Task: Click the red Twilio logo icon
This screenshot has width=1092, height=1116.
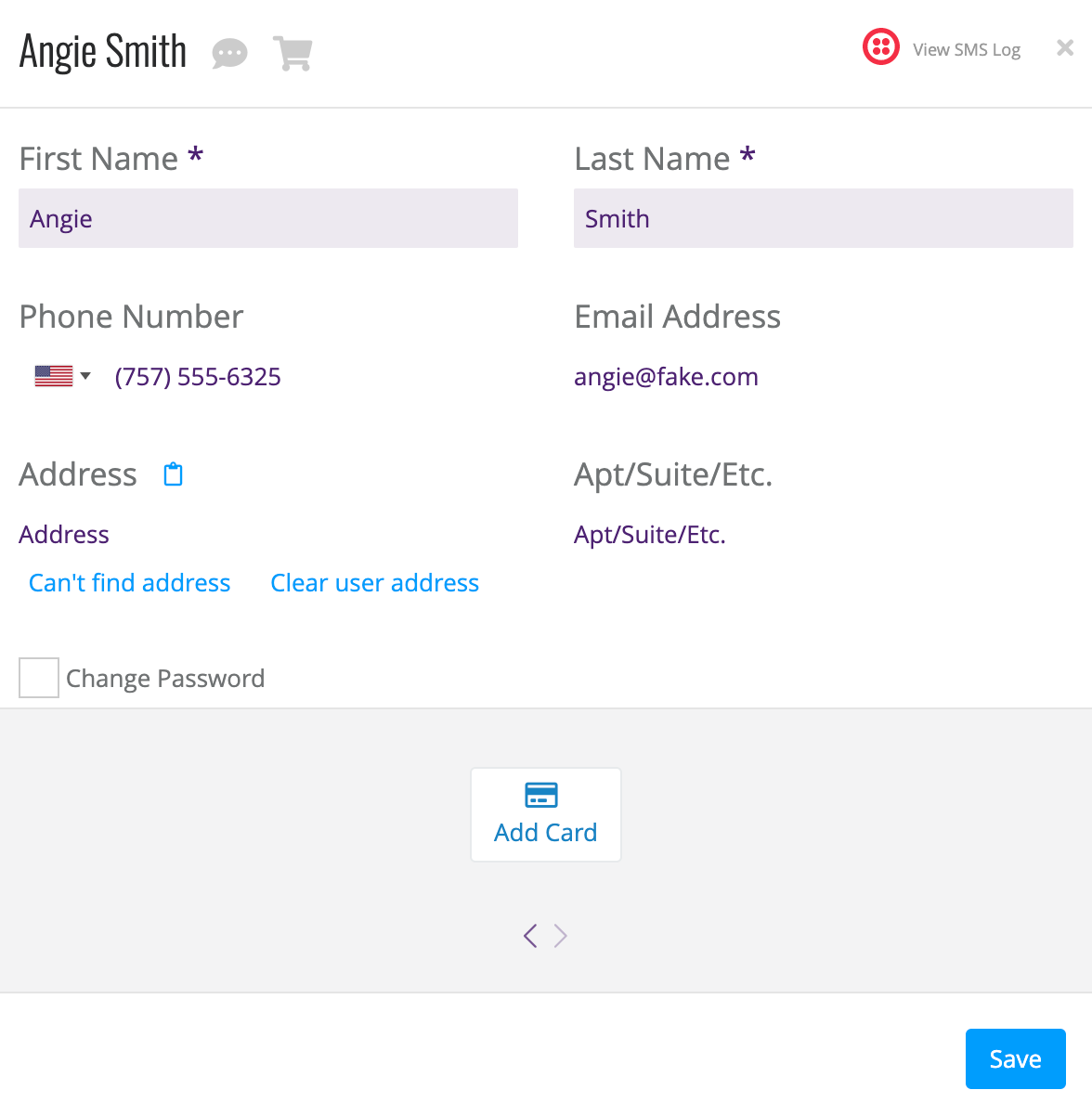Action: [x=881, y=46]
